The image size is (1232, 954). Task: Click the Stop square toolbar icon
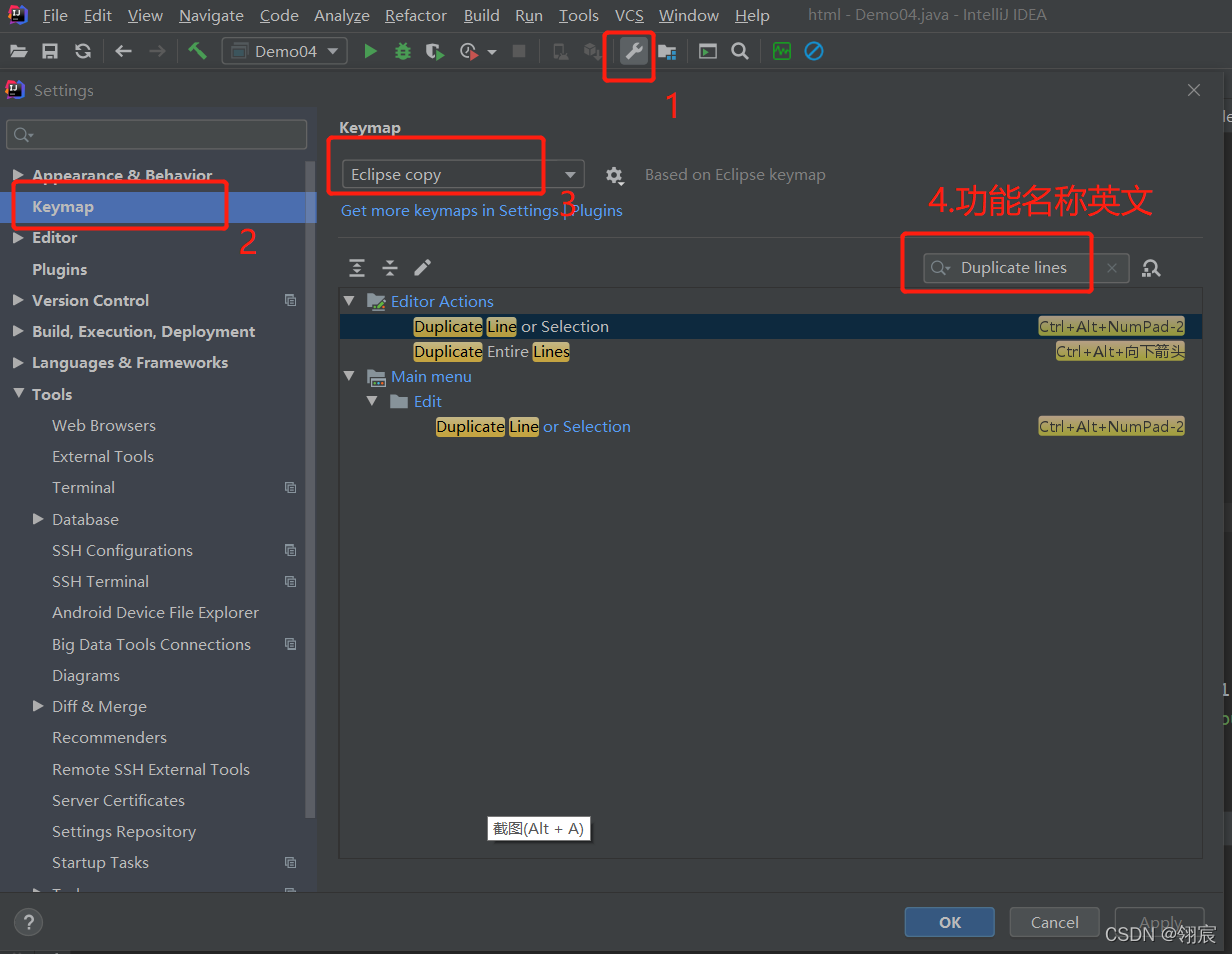[x=519, y=51]
